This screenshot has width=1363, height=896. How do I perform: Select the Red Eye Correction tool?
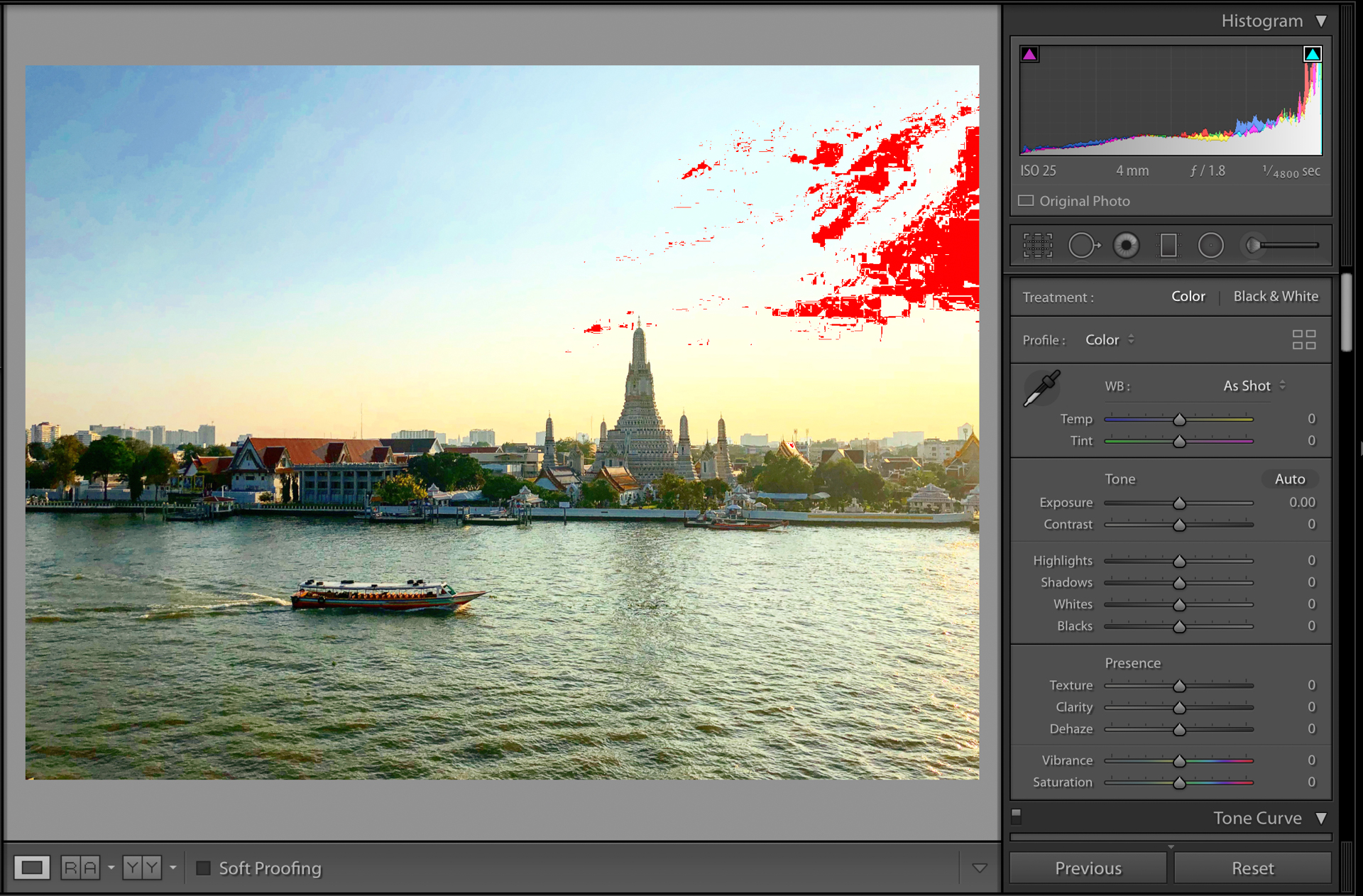click(x=1126, y=246)
